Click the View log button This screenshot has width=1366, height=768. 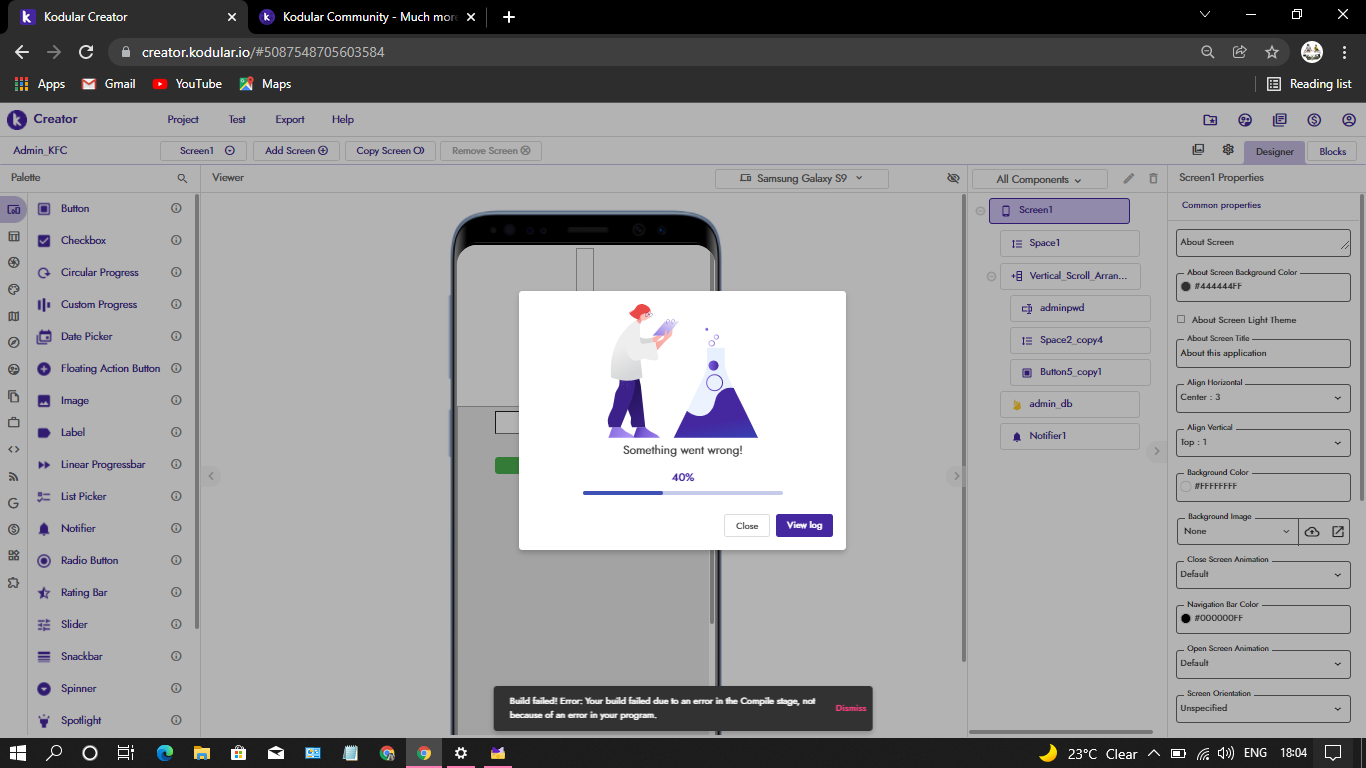point(804,525)
